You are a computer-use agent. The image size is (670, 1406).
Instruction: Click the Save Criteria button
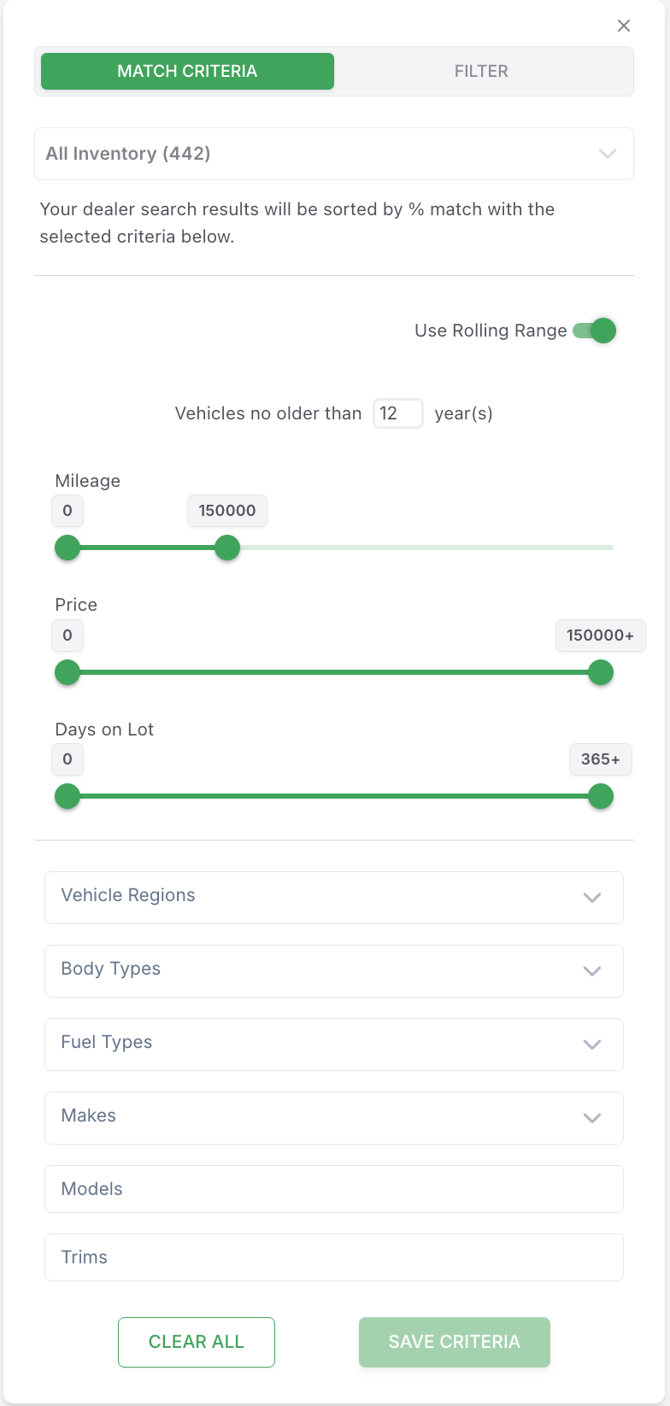pos(454,1342)
